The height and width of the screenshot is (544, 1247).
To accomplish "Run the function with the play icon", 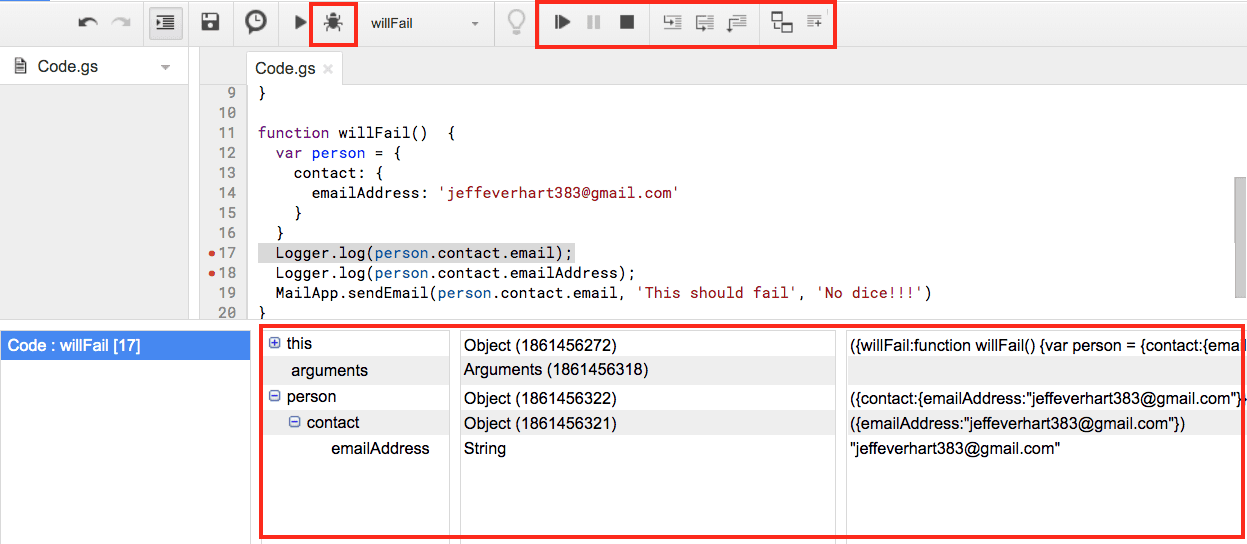I will pyautogui.click(x=300, y=22).
